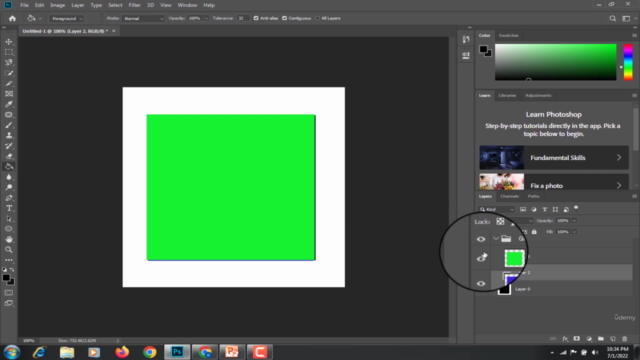The image size is (640, 360).
Task: Open the Layer menu
Action: tap(78, 5)
